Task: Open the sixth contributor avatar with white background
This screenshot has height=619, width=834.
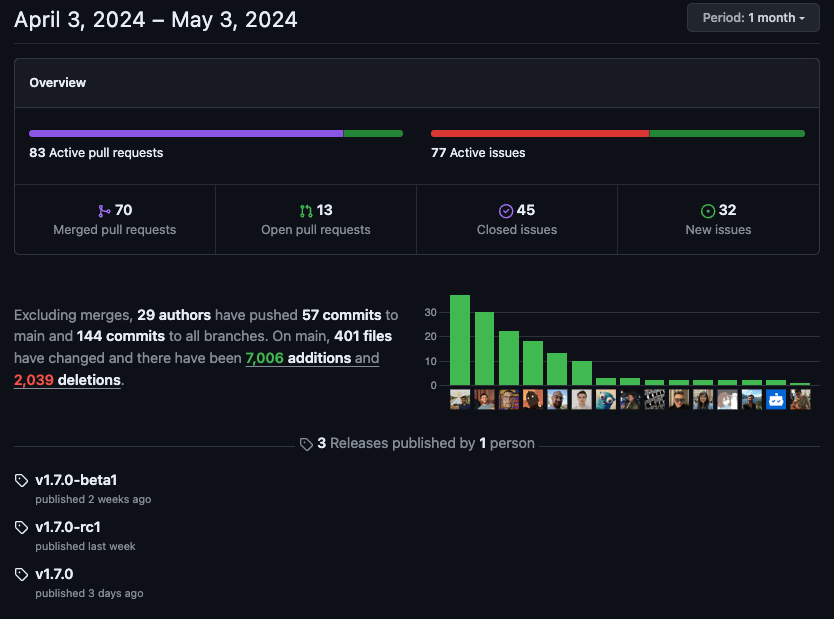Action: point(581,399)
